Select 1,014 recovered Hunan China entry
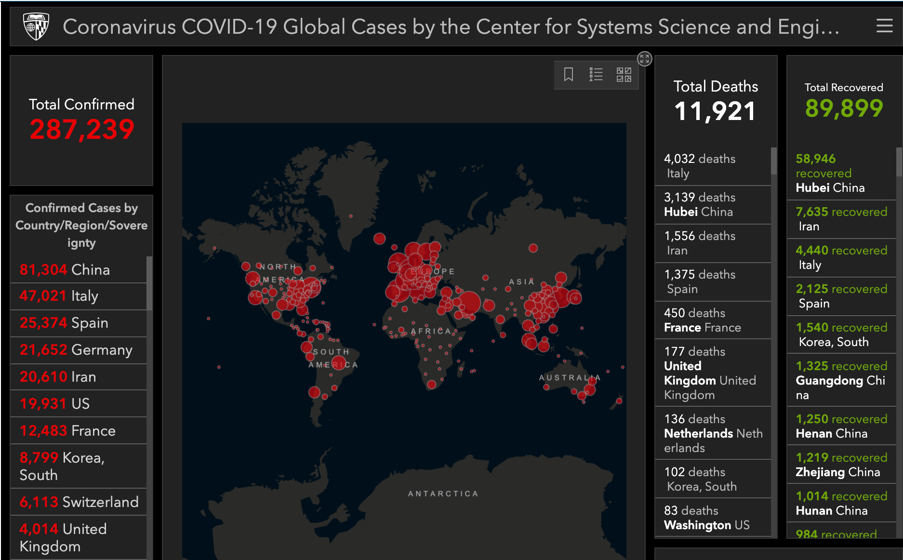The height and width of the screenshot is (560, 903). tap(841, 504)
